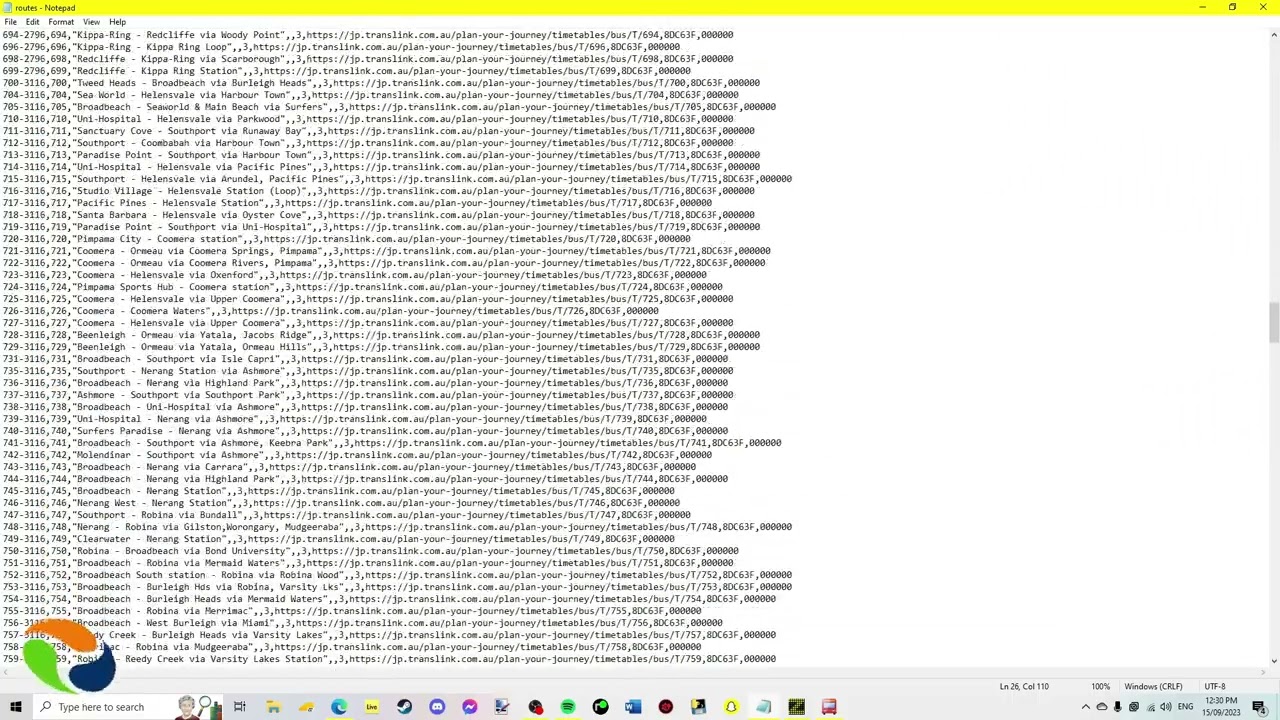
Task: Open the volume speaker tray icon
Action: (x=1165, y=707)
